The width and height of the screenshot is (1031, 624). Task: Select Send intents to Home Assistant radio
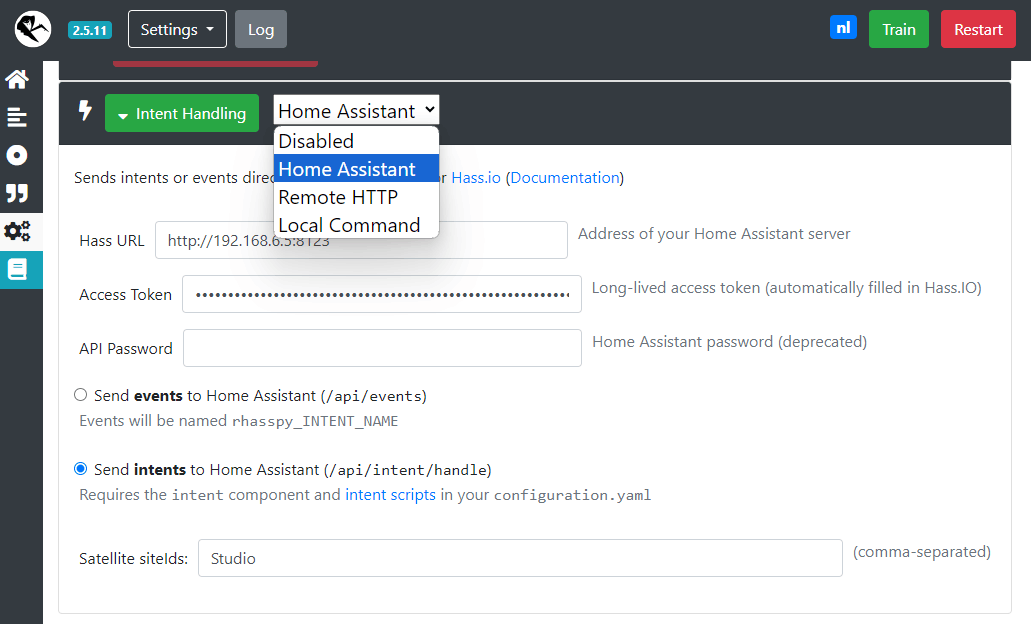[x=80, y=469]
